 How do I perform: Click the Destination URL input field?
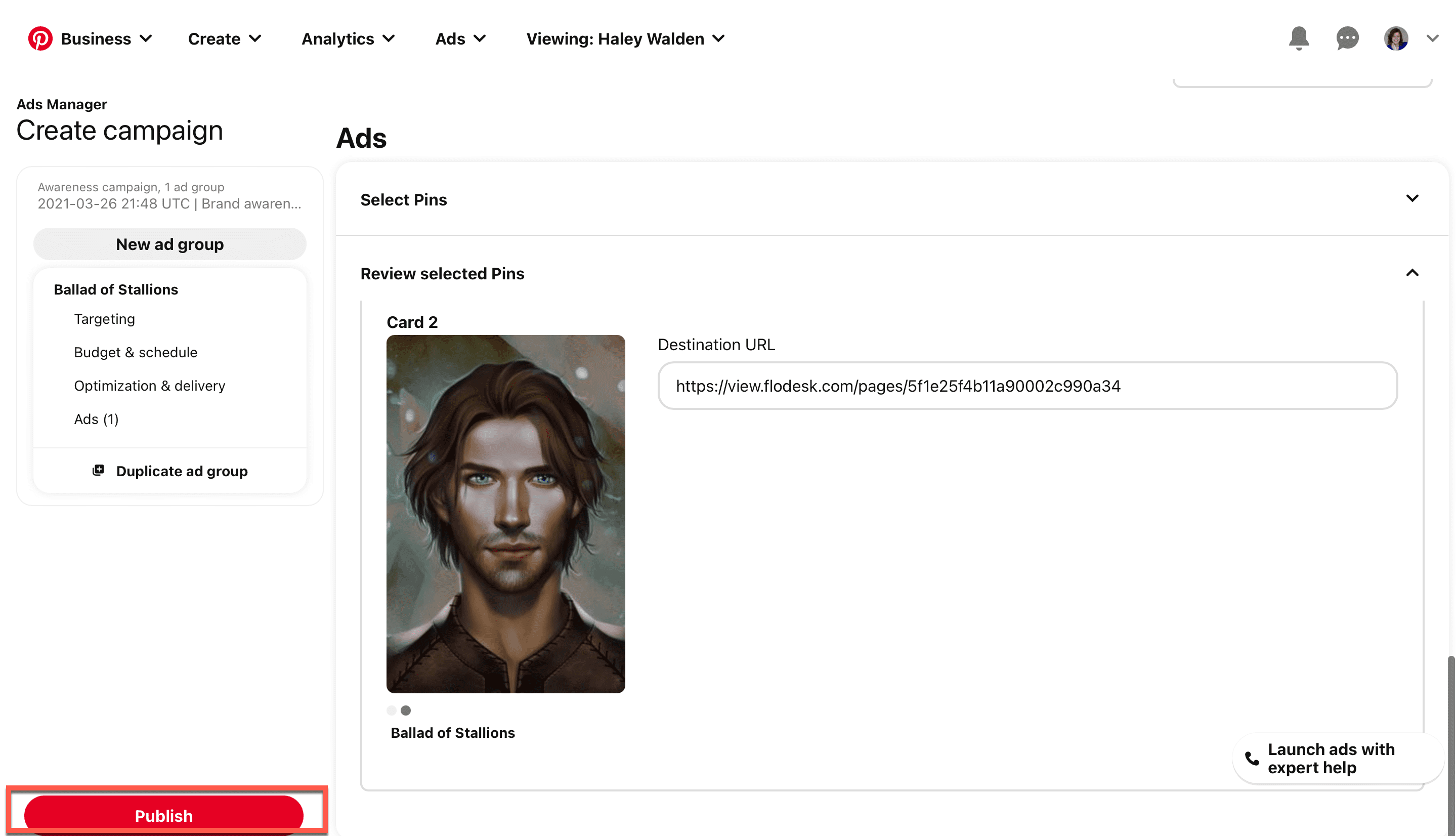[x=1026, y=386]
